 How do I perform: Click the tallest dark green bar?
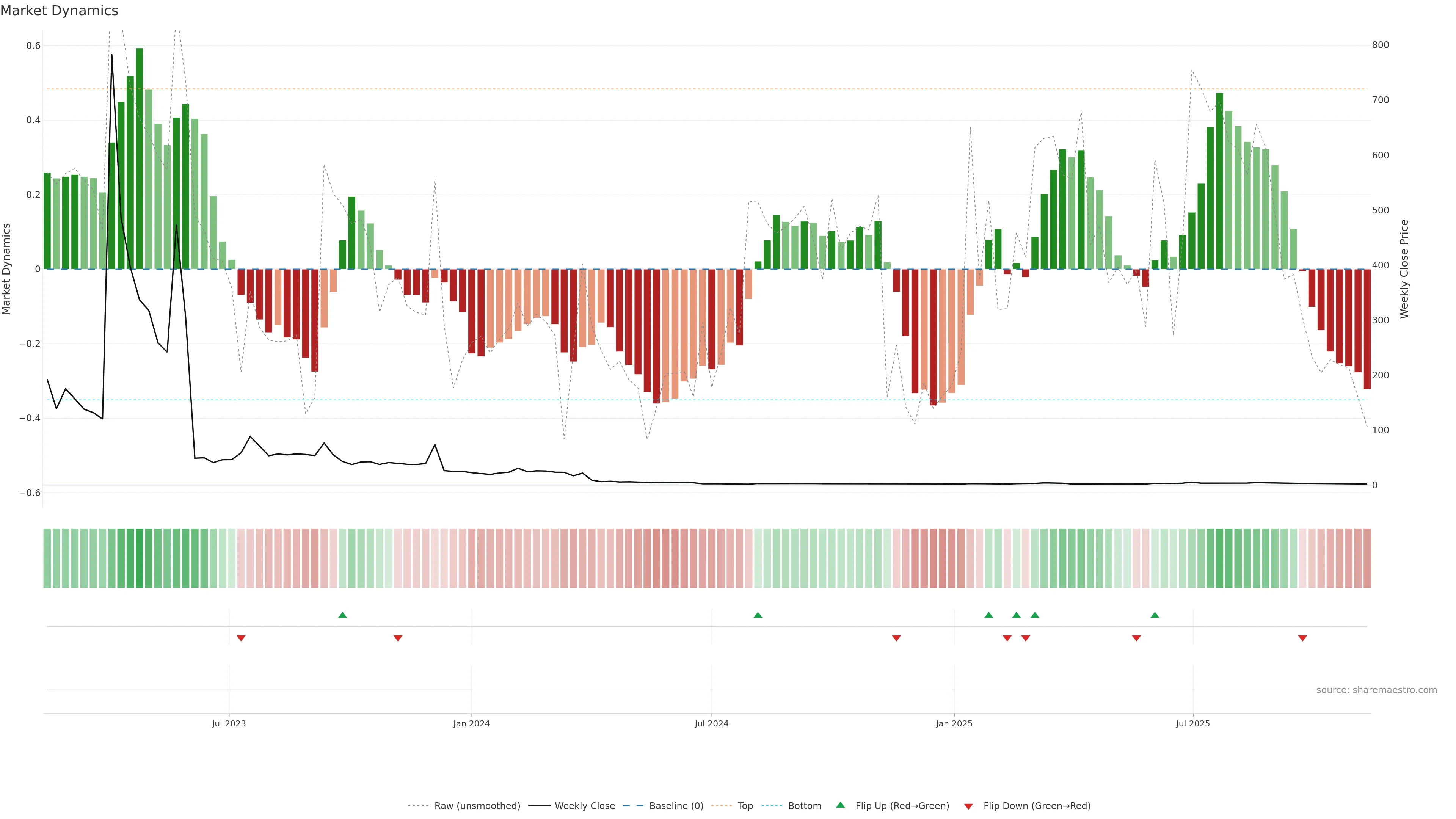tap(140, 158)
